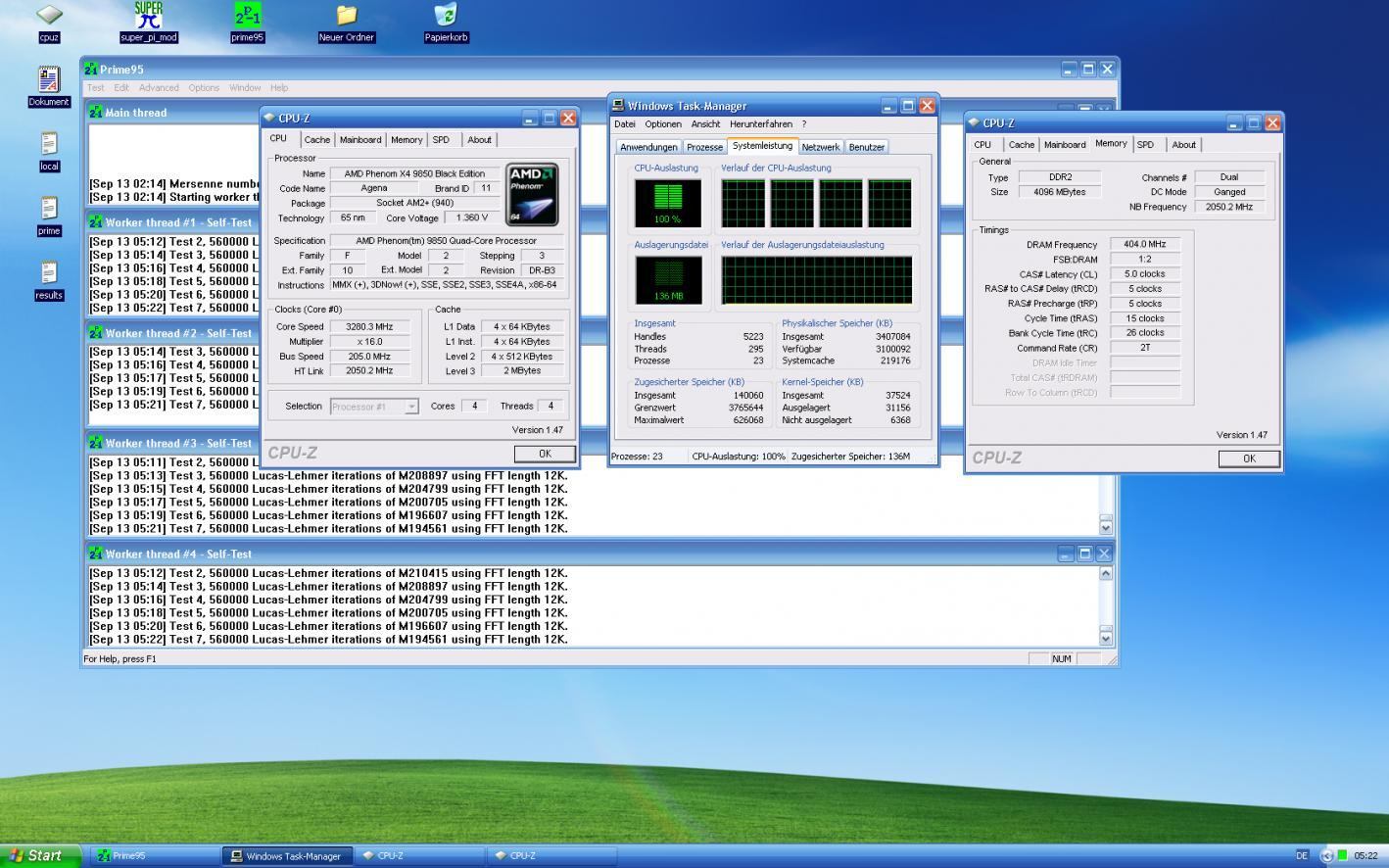Open the Test menu in Prime95
The width and height of the screenshot is (1389, 868).
click(95, 88)
